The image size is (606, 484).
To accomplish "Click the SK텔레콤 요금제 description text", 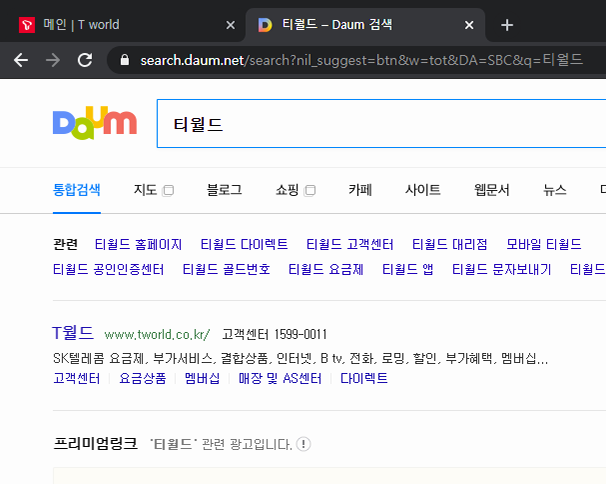I will [x=300, y=359].
